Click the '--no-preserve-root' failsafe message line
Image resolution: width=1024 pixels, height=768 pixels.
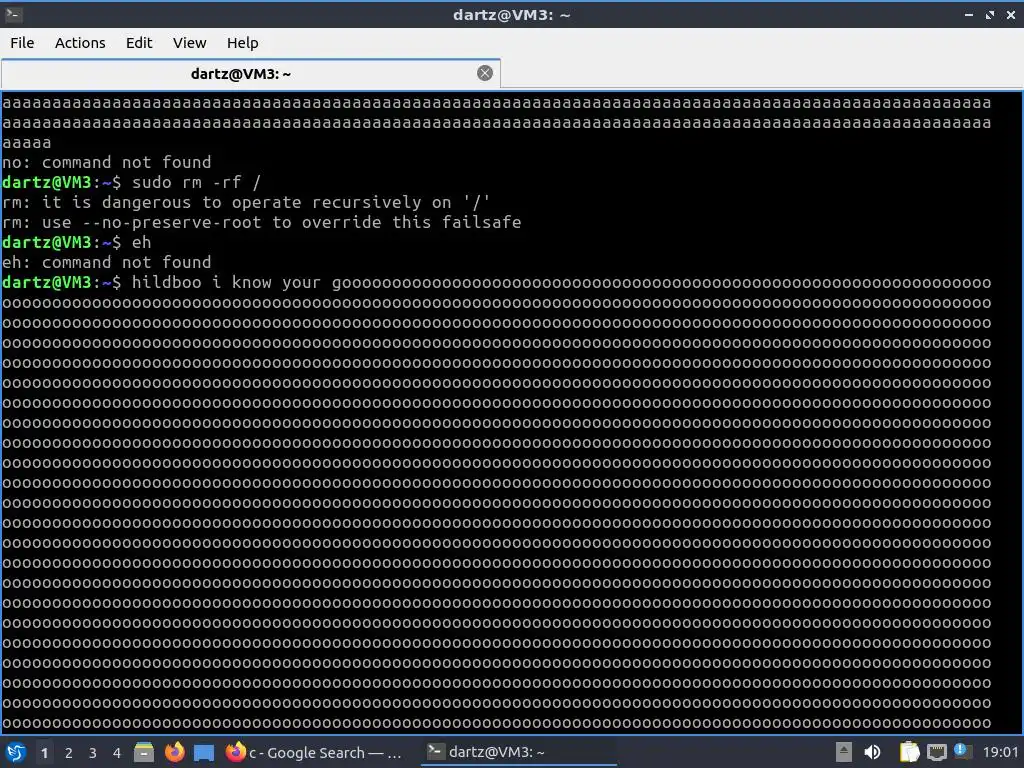click(261, 223)
